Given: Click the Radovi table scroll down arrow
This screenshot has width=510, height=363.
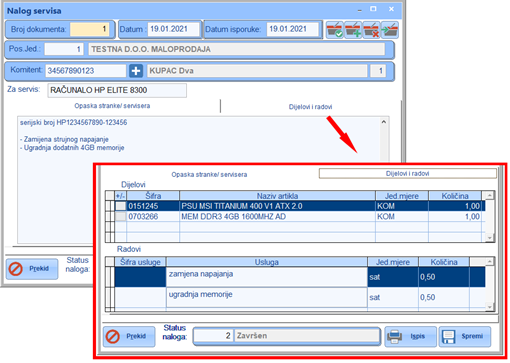Looking at the screenshot, I should [490, 307].
